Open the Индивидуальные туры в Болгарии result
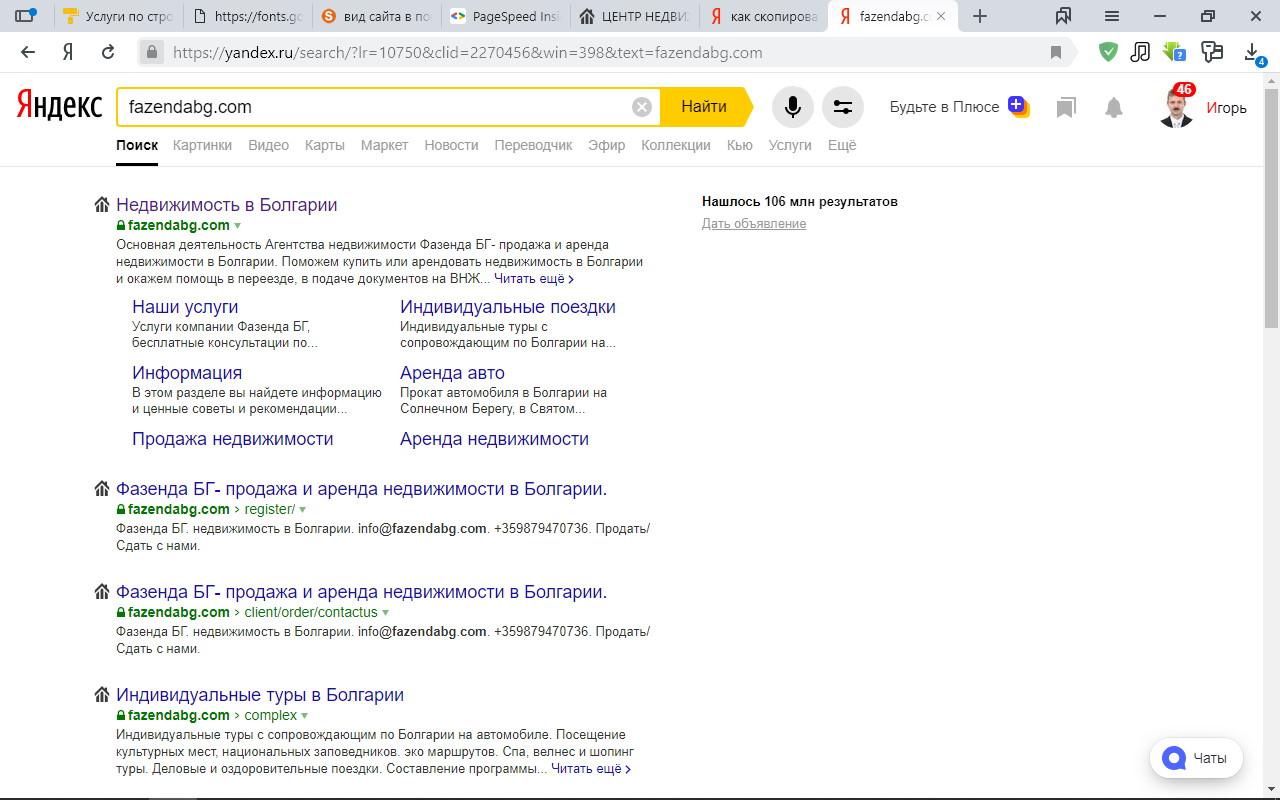Screen dimensions: 1280x800 (260, 695)
